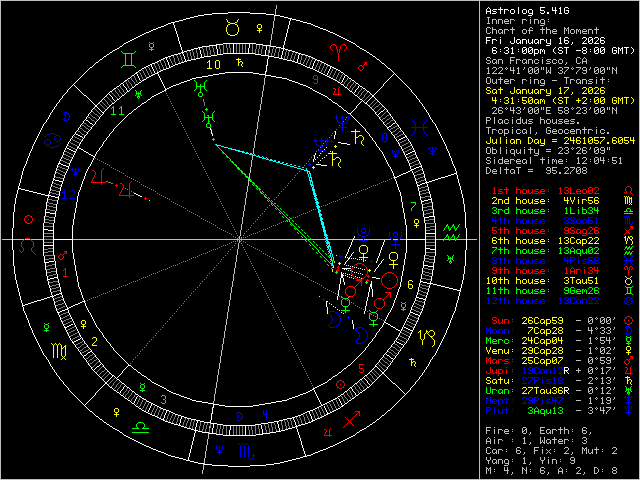This screenshot has height=480, width=640.
Task: Select the green Aquarius glyph on wheel rim
Action: click(452, 230)
